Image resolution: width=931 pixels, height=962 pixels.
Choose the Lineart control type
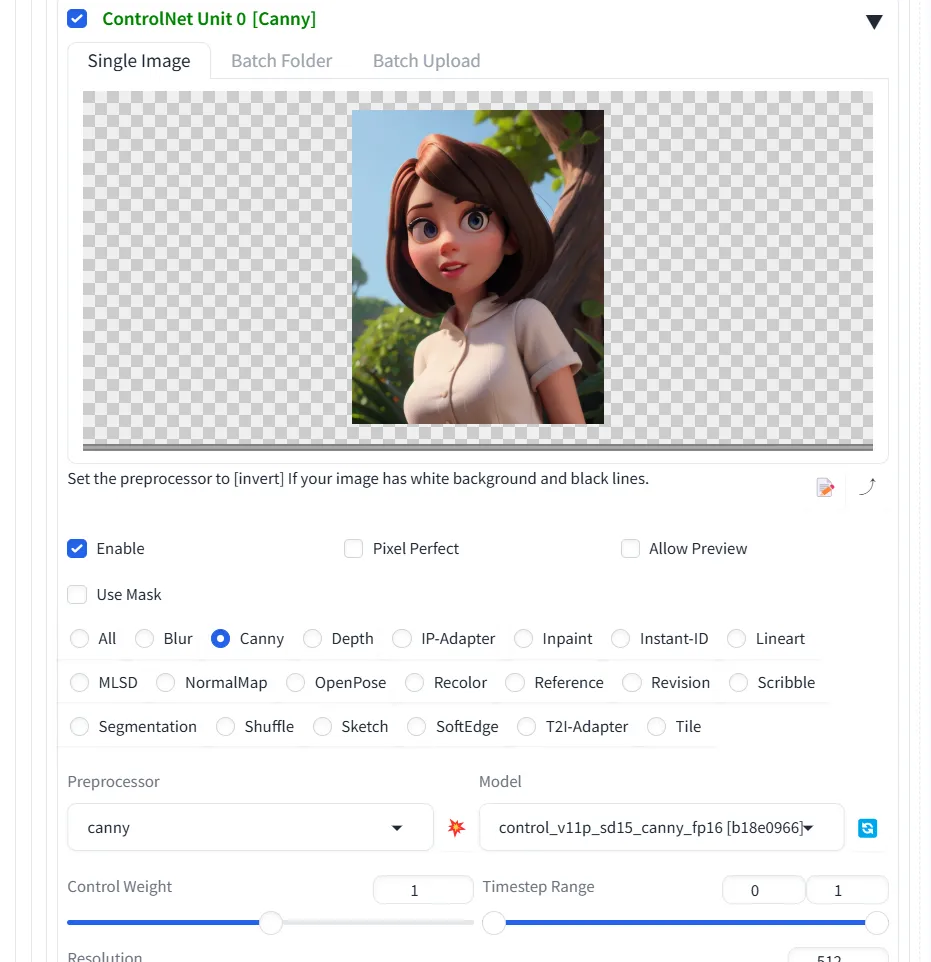(x=737, y=638)
